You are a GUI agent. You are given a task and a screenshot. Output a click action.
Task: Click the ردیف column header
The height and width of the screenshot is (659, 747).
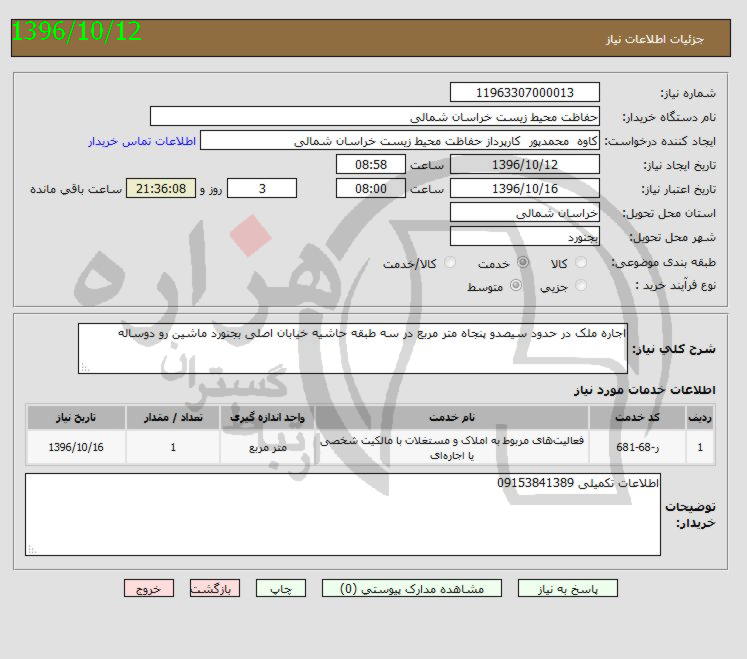(700, 417)
